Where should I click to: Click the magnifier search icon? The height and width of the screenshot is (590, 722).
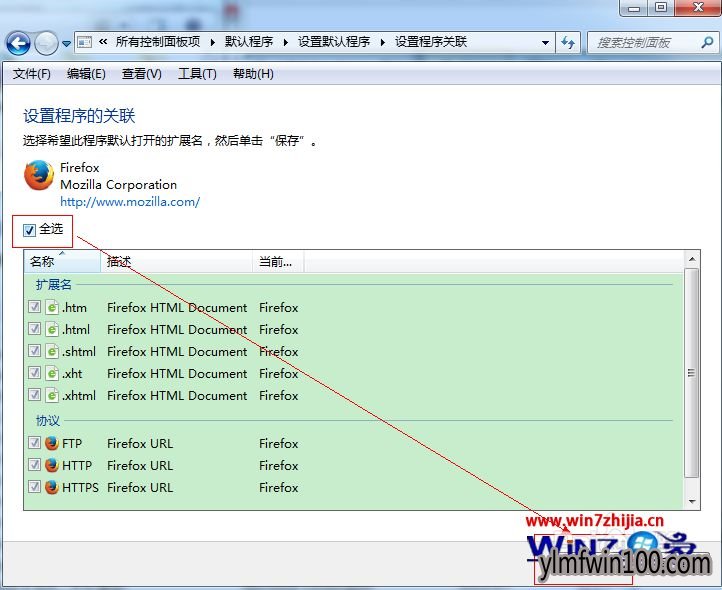[707, 43]
